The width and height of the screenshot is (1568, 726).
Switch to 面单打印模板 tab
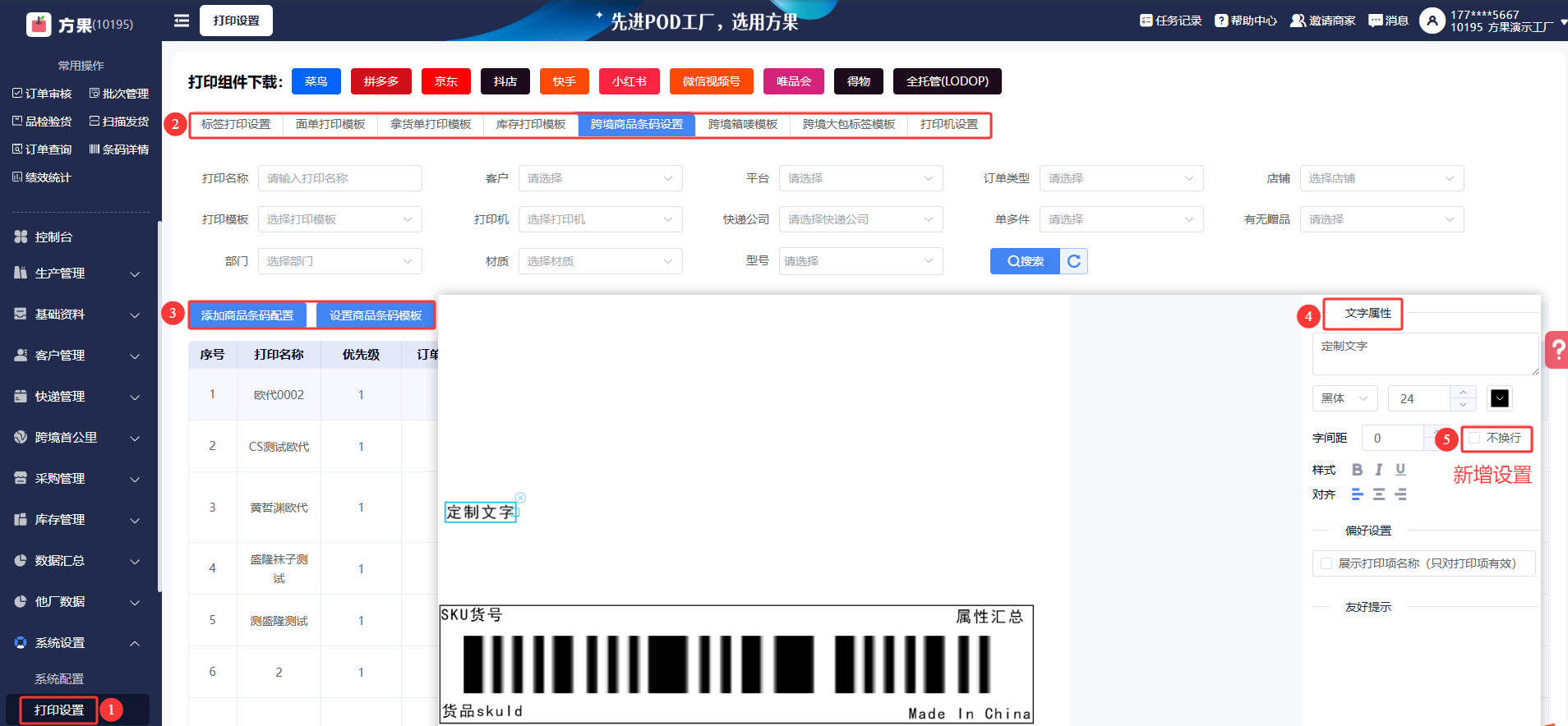point(330,125)
